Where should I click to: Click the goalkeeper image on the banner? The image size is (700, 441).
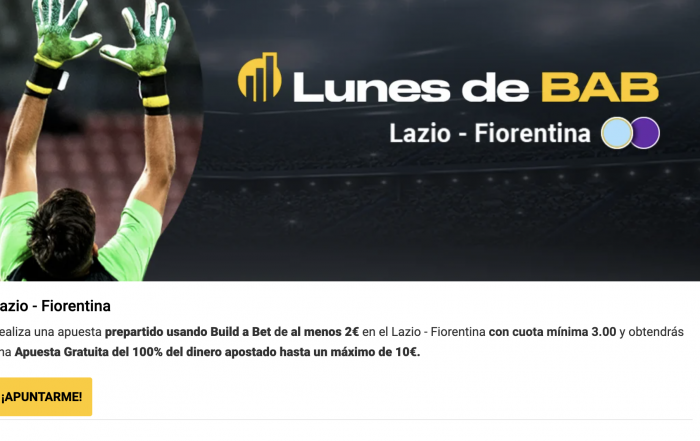[x=96, y=140]
